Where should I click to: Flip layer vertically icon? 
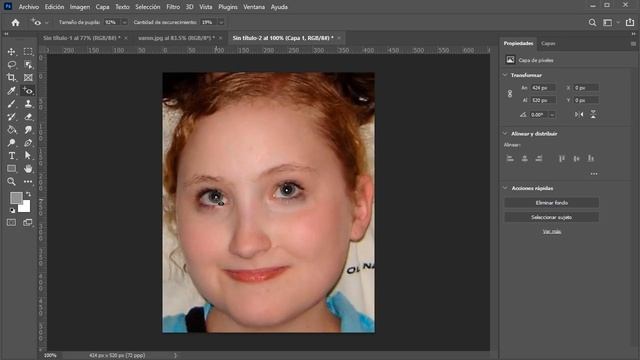tap(593, 115)
